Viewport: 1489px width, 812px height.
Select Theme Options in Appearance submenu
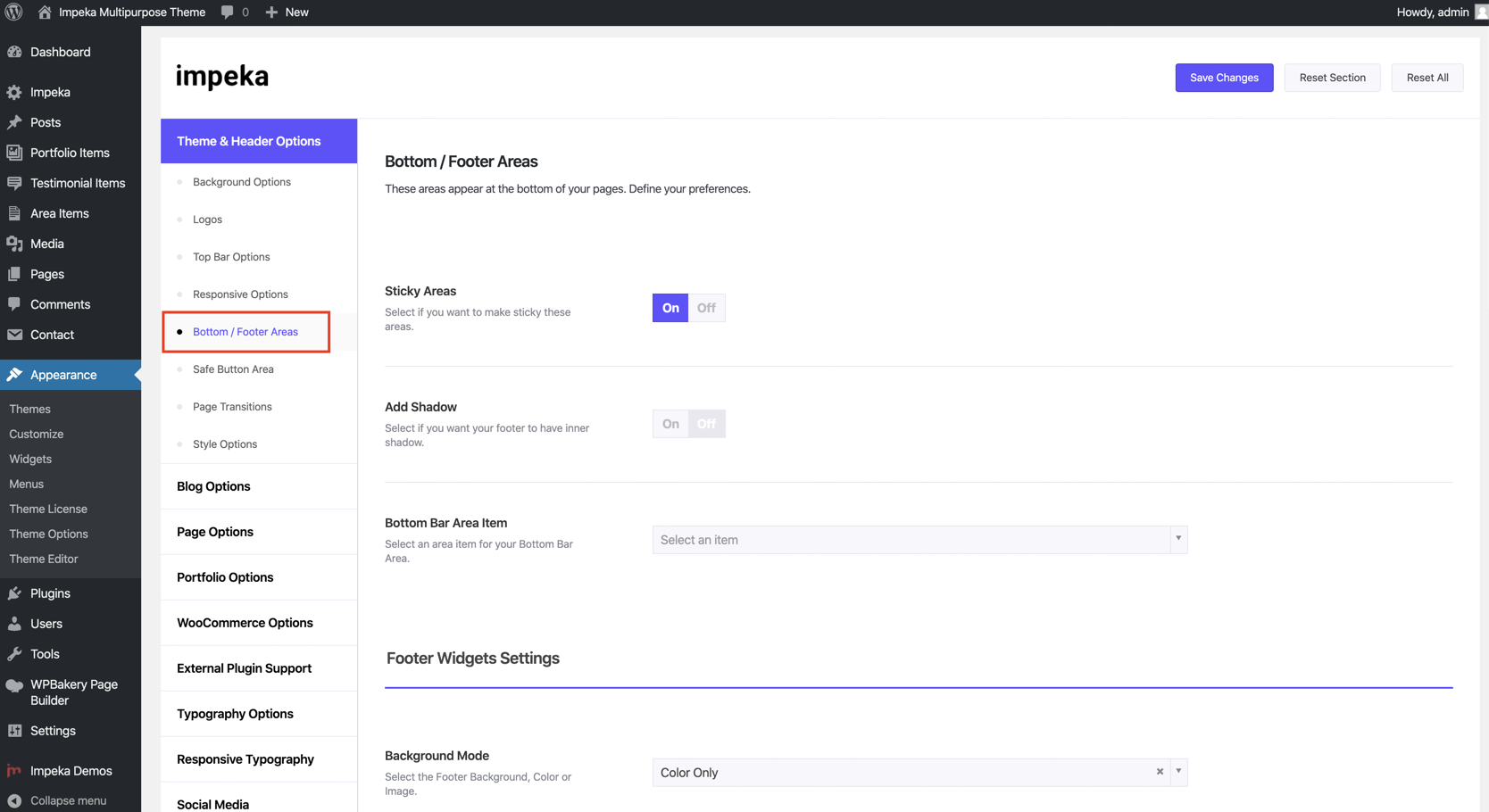(48, 534)
